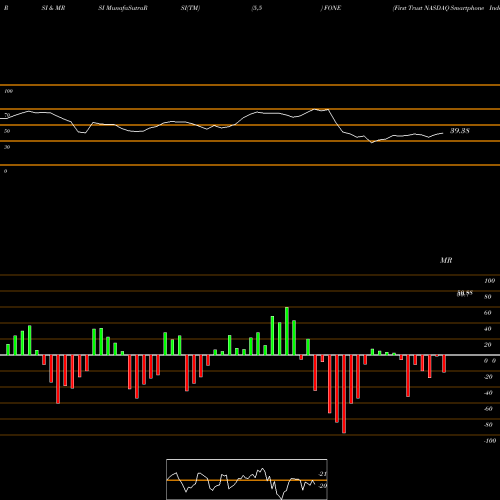Click the RSI axis label 100
Viewport: 500px width, 500px height.
point(8,91)
